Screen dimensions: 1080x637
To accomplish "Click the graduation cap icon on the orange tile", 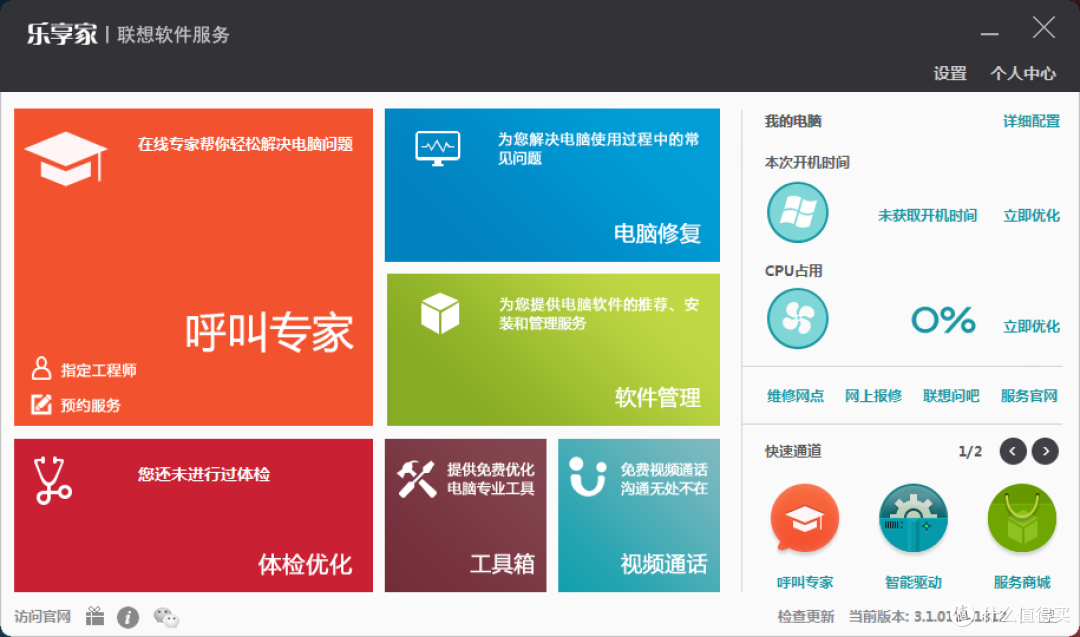I will point(66,158).
